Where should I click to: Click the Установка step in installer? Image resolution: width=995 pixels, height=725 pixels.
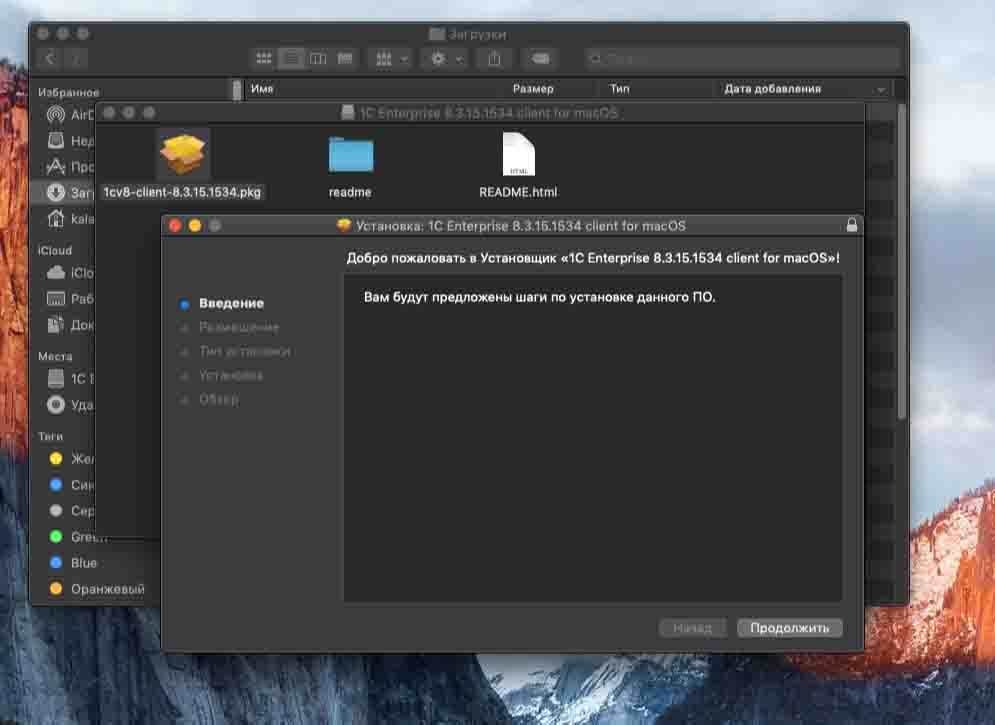[x=230, y=376]
